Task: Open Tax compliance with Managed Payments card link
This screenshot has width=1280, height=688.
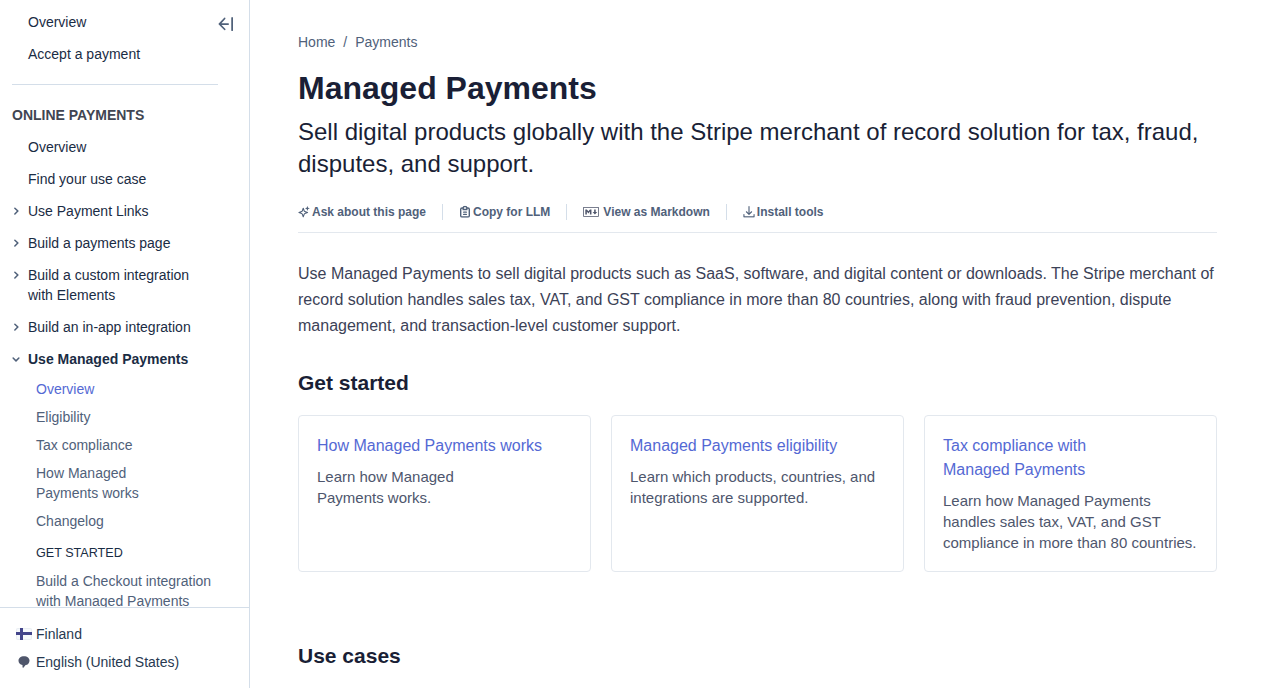Action: click(1014, 457)
